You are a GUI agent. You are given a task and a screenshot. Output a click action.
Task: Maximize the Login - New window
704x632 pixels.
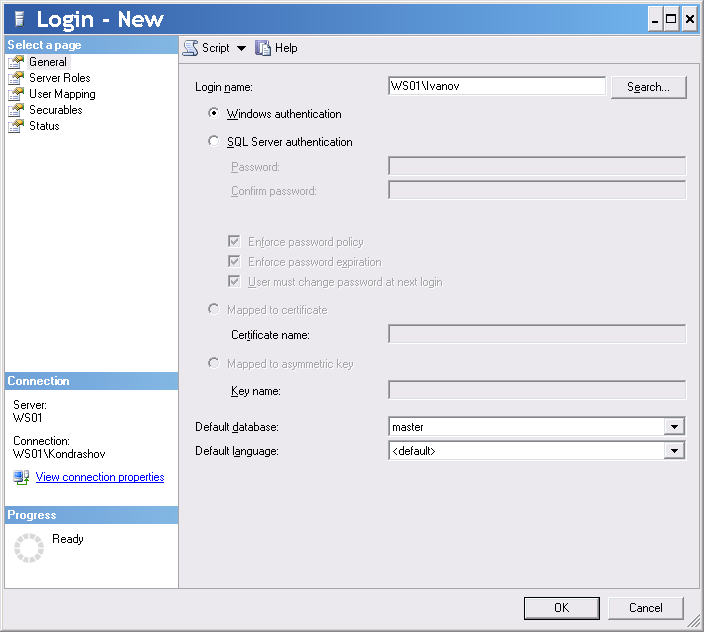[671, 19]
